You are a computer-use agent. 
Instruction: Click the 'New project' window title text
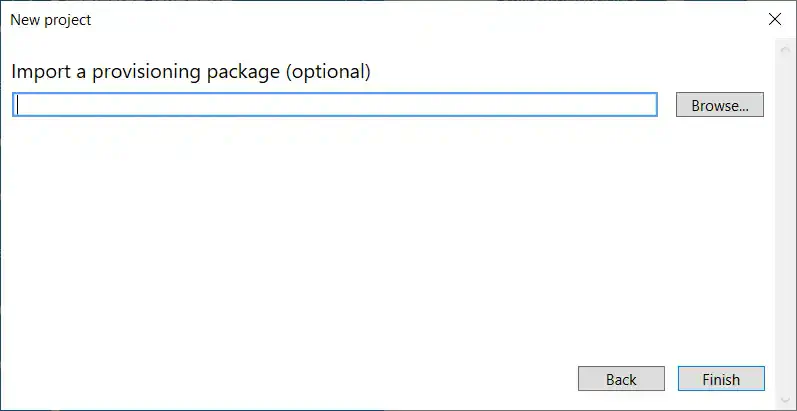tap(51, 19)
